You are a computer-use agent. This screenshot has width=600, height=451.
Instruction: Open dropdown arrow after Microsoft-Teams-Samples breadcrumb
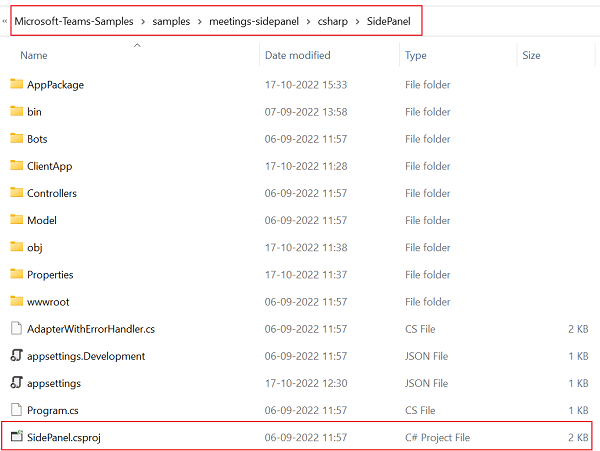[143, 22]
